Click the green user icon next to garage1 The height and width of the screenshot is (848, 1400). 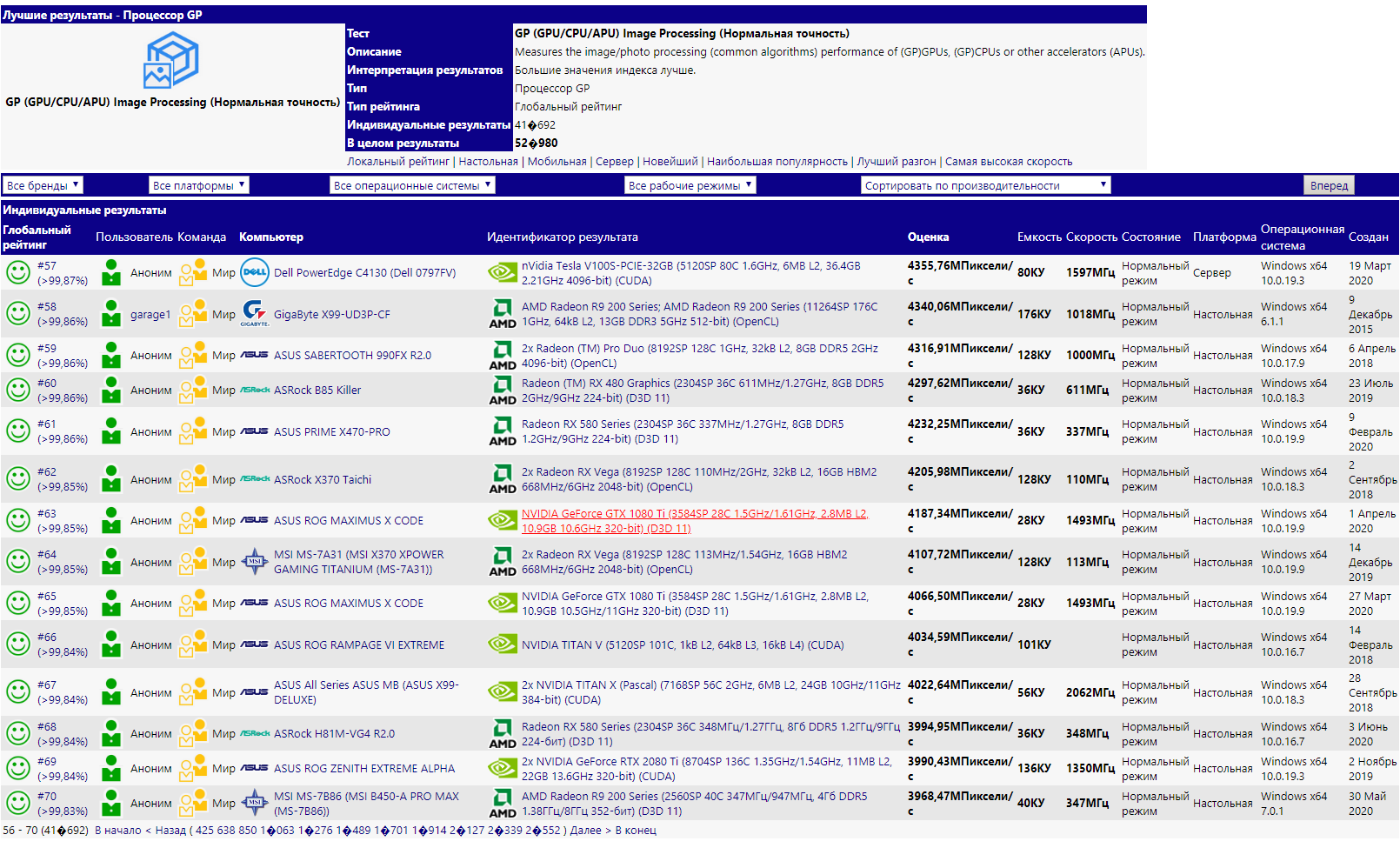point(111,314)
